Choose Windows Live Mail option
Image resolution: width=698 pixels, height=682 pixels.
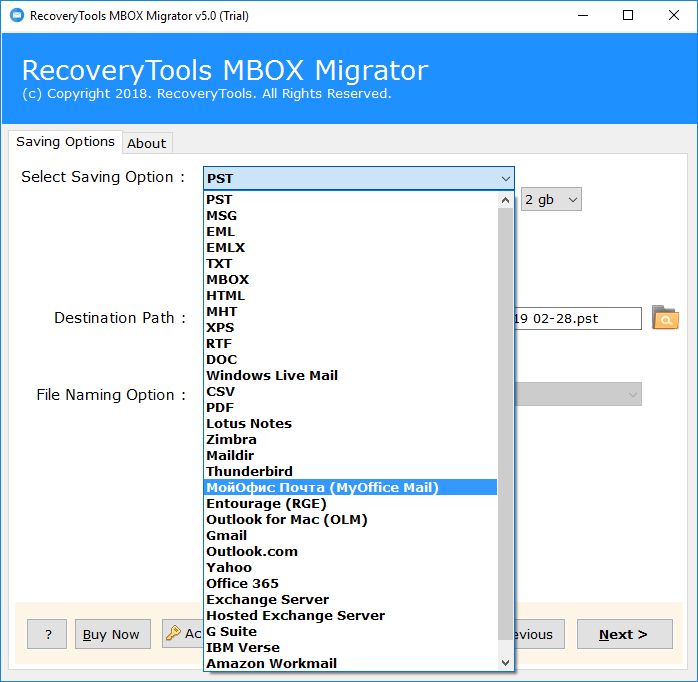tap(351, 376)
